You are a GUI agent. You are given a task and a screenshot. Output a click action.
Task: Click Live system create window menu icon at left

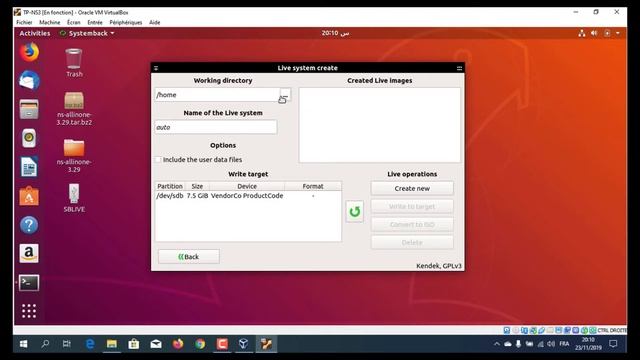[x=156, y=68]
